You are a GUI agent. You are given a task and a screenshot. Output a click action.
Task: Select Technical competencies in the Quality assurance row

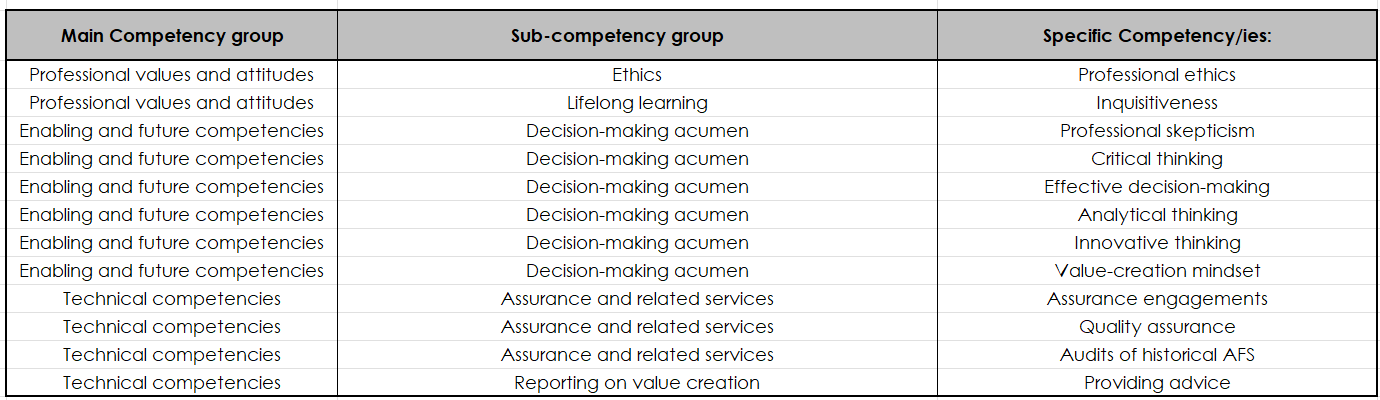172,327
